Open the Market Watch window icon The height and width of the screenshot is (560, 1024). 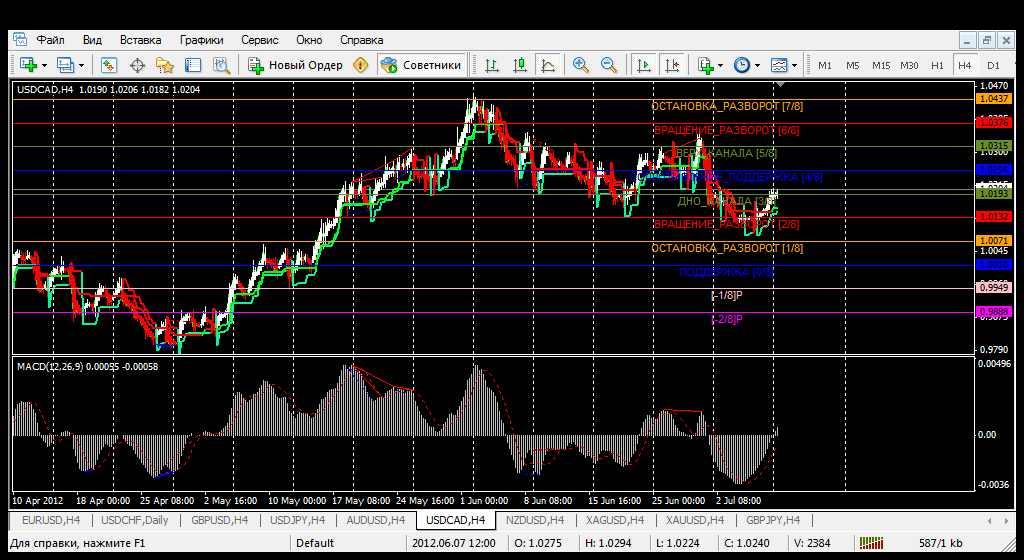(109, 65)
